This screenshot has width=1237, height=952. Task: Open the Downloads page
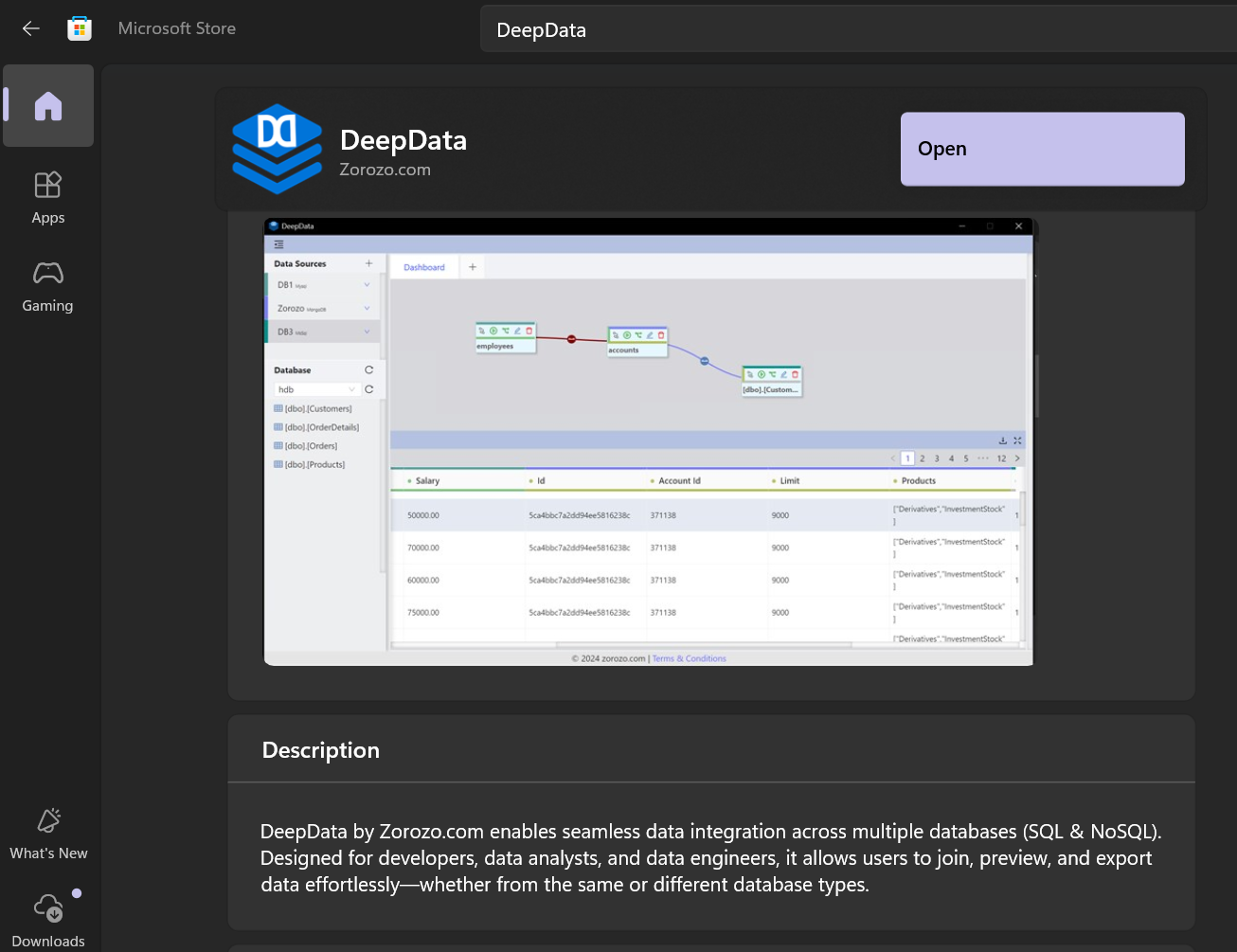48,920
